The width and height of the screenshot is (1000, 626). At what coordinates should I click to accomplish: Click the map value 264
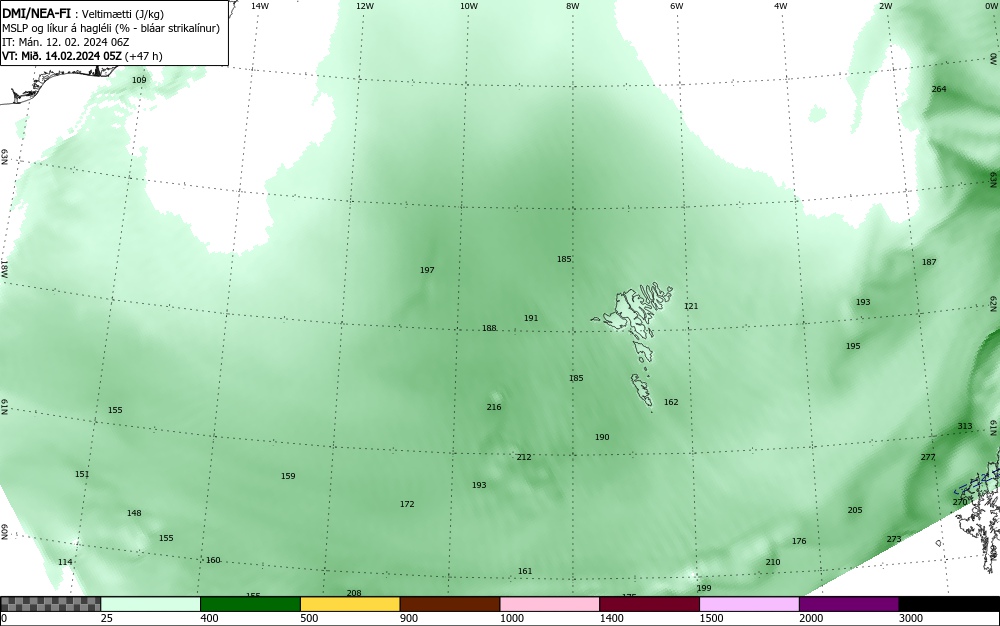[939, 89]
